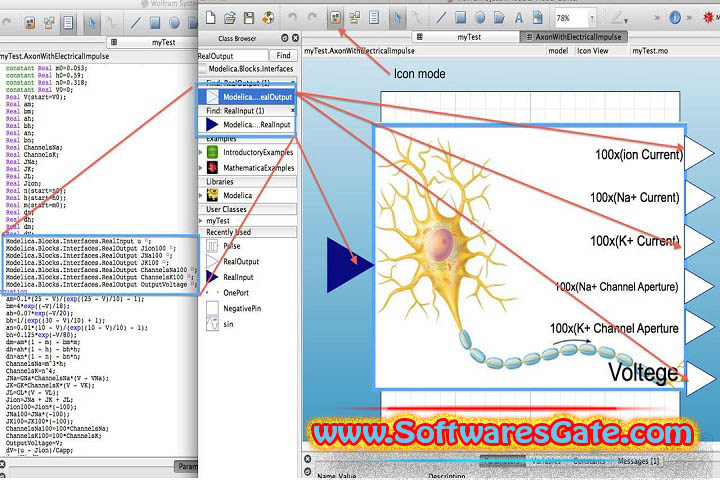720x480 pixels.
Task: Click the Save floppy disk icon
Action: point(249,18)
